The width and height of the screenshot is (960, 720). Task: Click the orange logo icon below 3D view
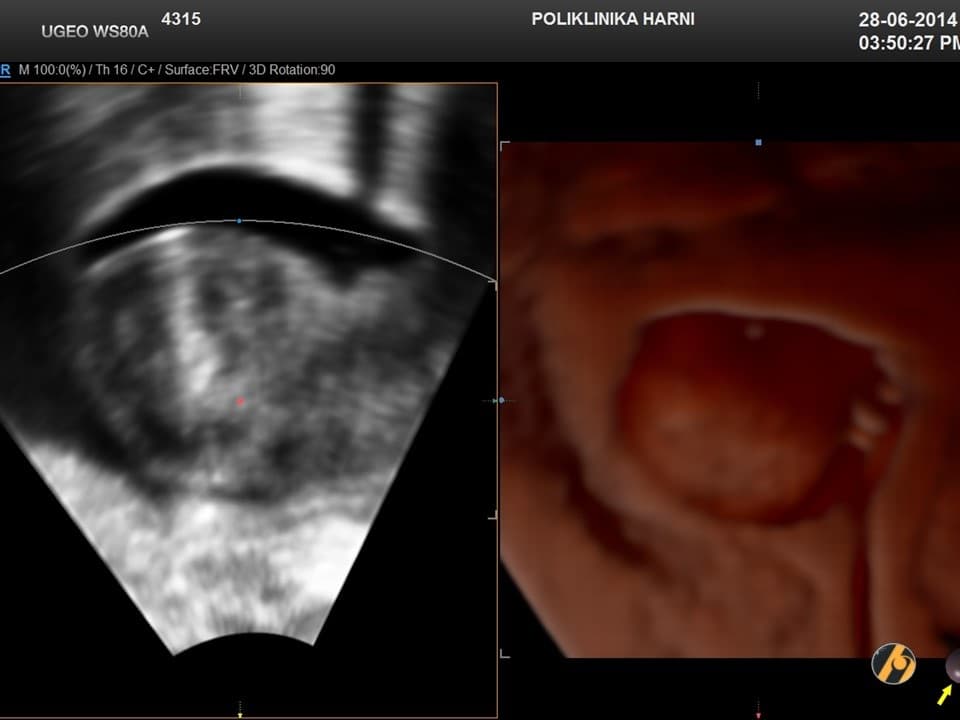click(893, 664)
